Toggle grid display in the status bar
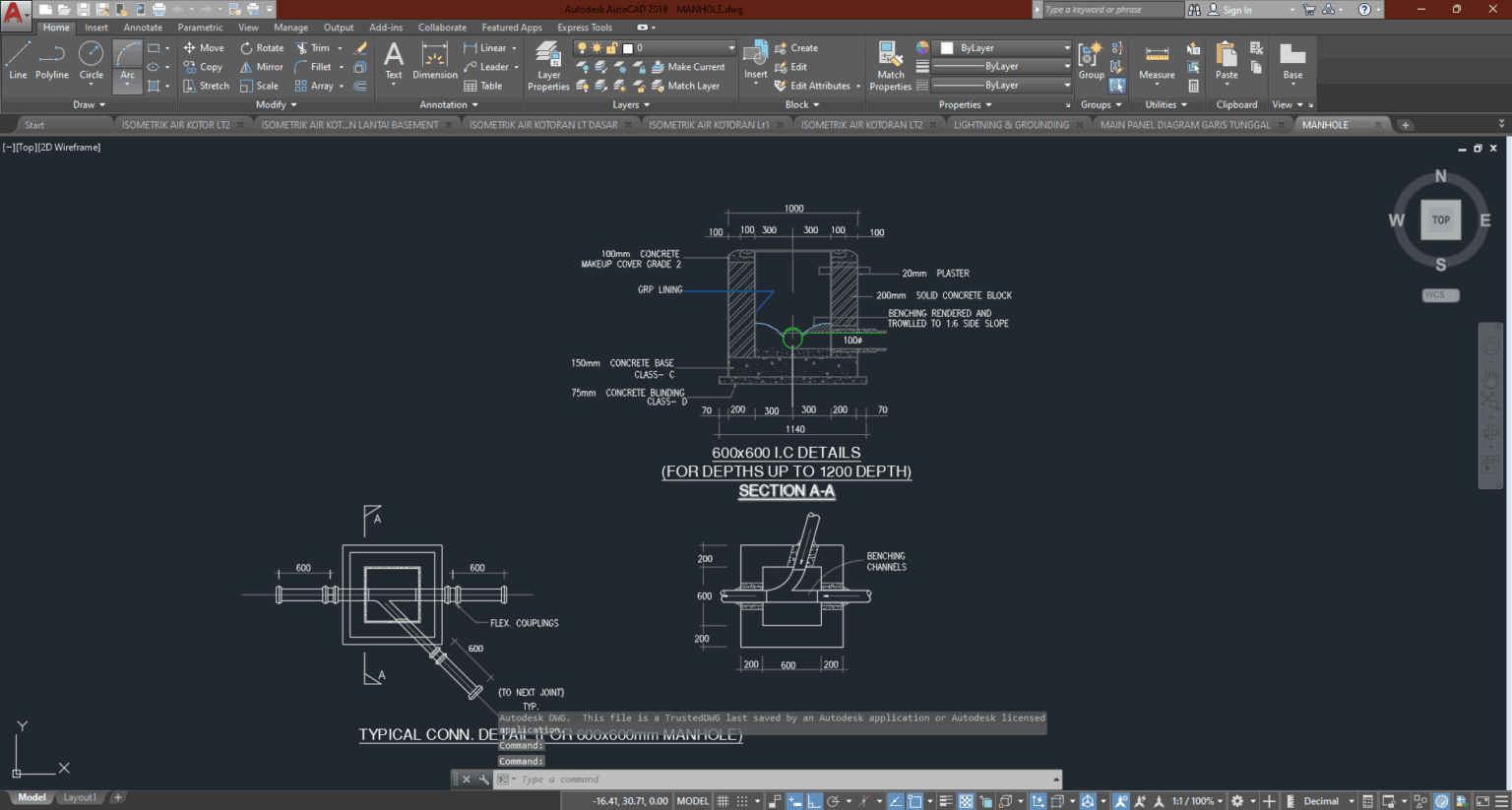 (723, 800)
